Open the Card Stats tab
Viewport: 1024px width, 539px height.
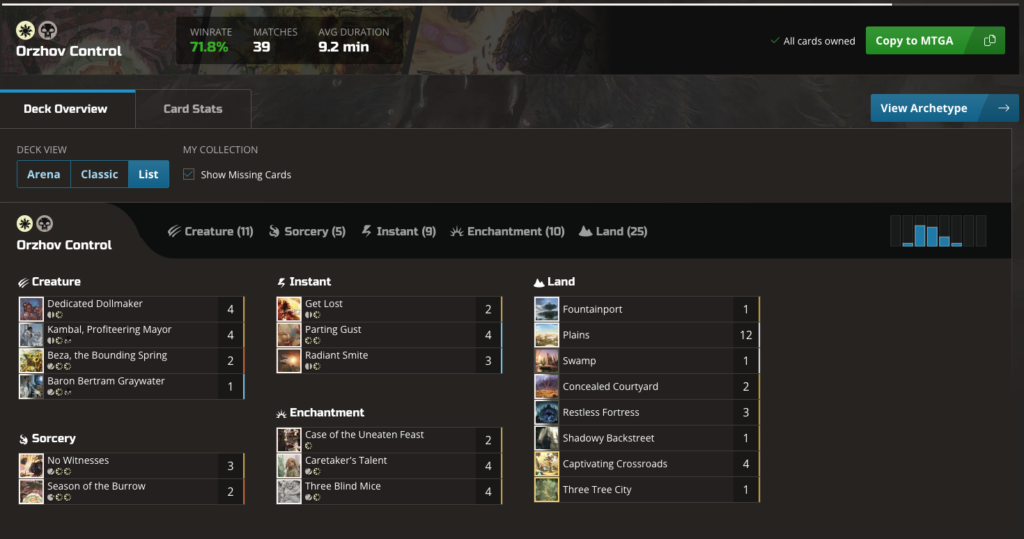point(193,109)
